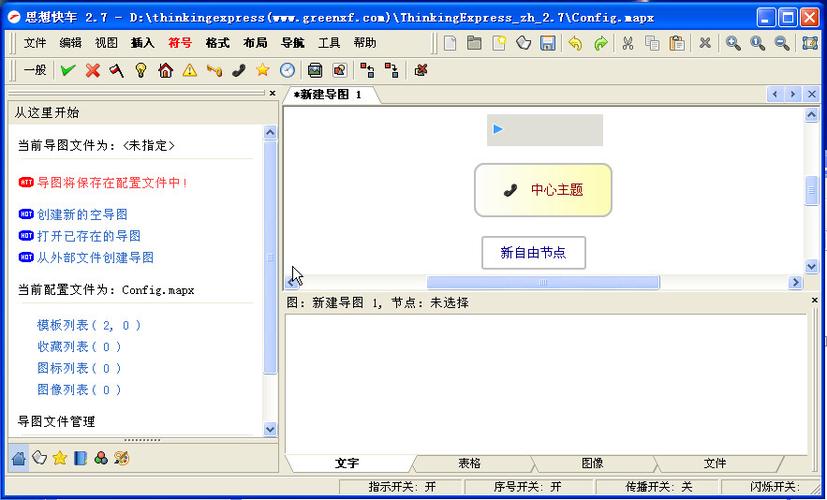This screenshot has width=827, height=500.
Task: Apply the yellow warning triangle symbol
Action: coord(190,70)
